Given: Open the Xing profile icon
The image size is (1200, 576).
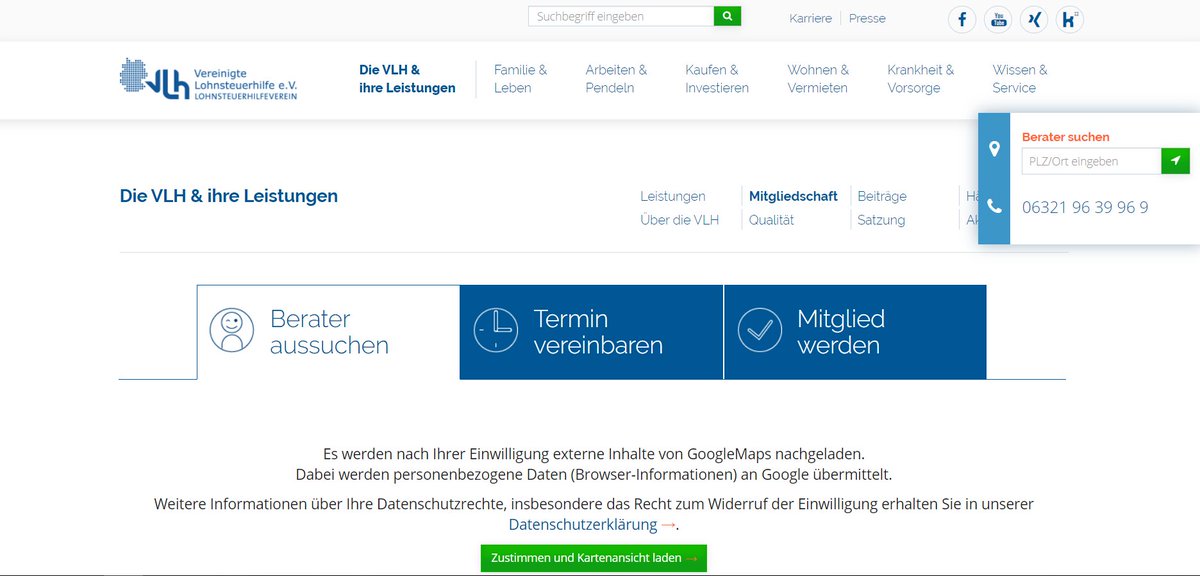Looking at the screenshot, I should [1034, 19].
